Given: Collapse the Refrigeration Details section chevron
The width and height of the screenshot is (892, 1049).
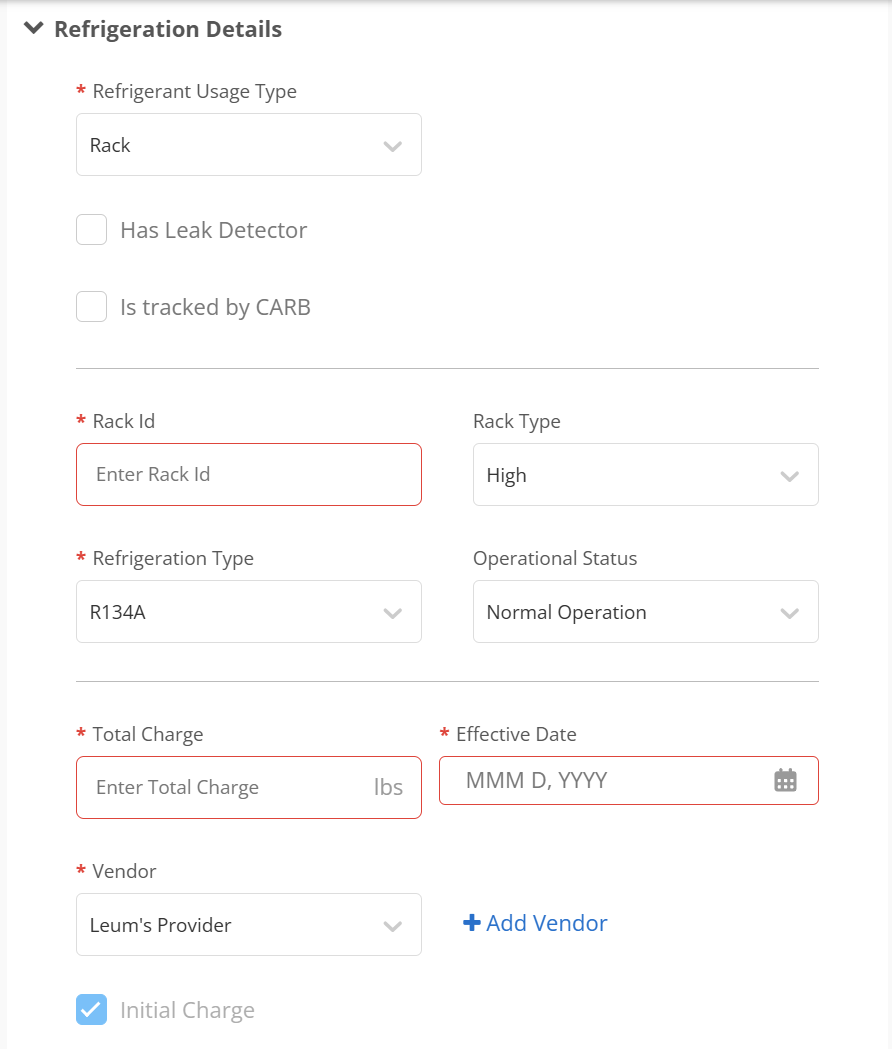Looking at the screenshot, I should [34, 29].
